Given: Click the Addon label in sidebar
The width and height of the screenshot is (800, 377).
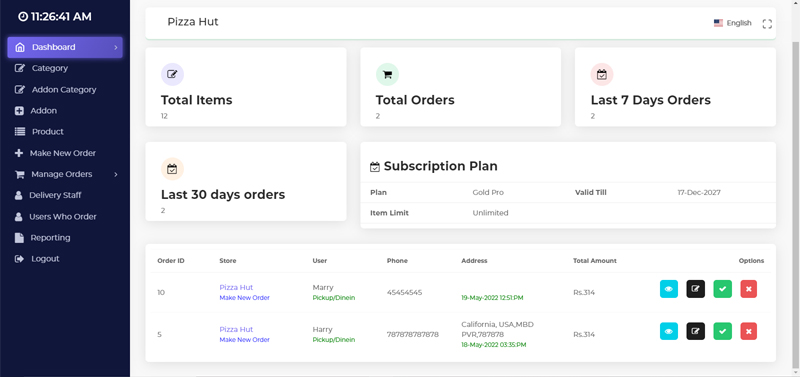Looking at the screenshot, I should point(43,111).
